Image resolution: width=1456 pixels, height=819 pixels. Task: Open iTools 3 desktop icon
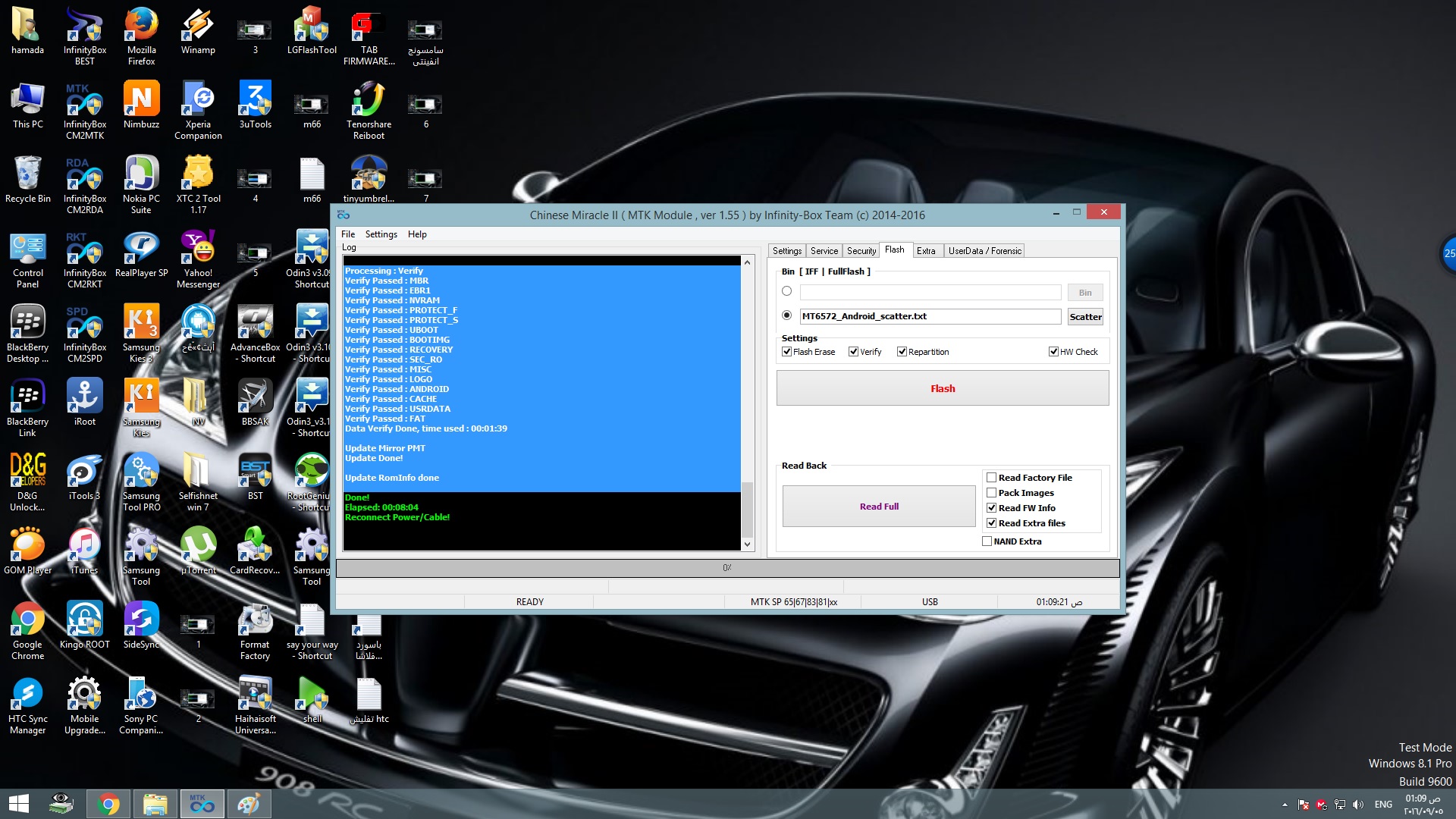84,477
